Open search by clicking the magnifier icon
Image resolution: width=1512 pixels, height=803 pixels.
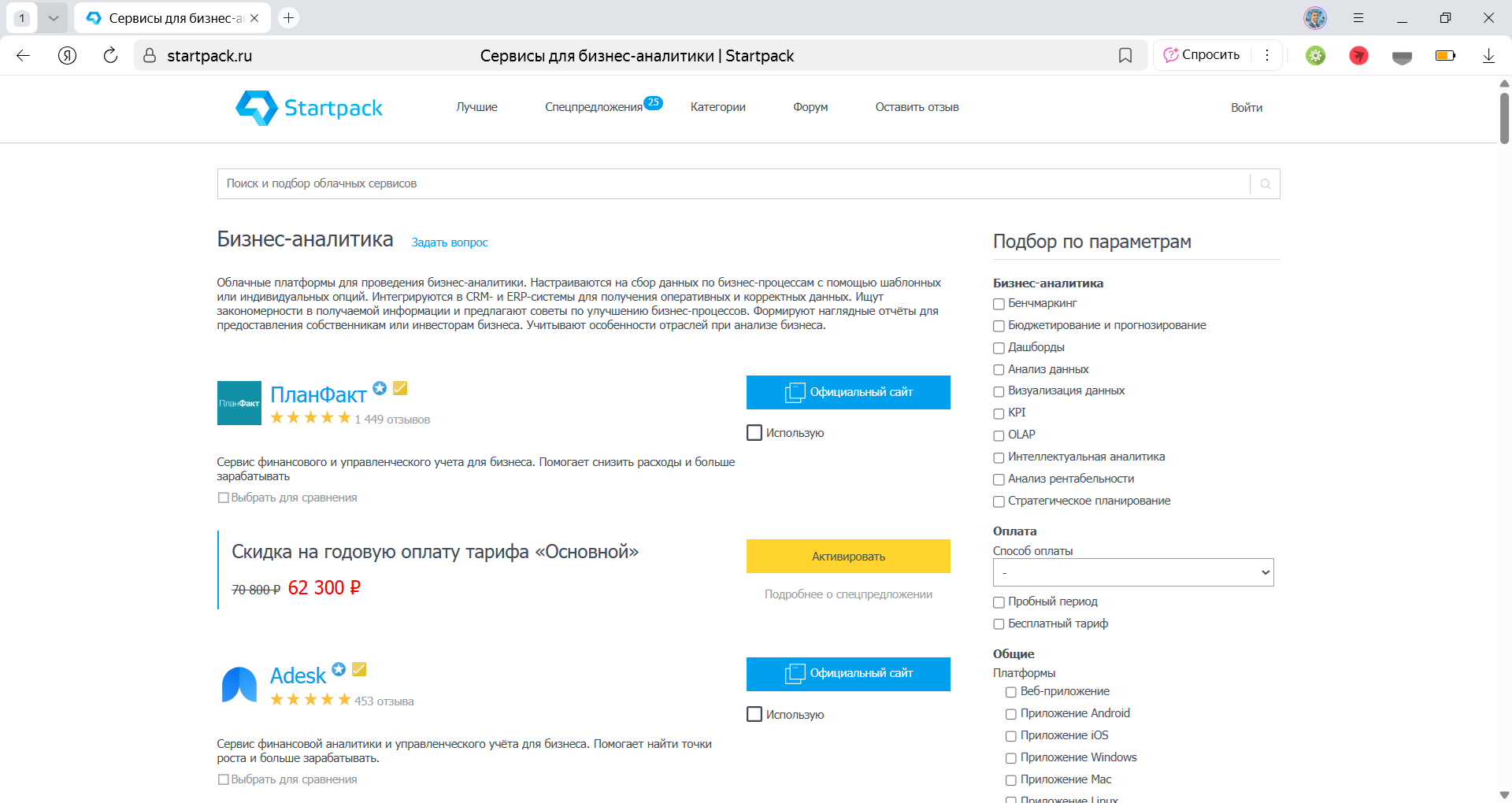[1265, 183]
